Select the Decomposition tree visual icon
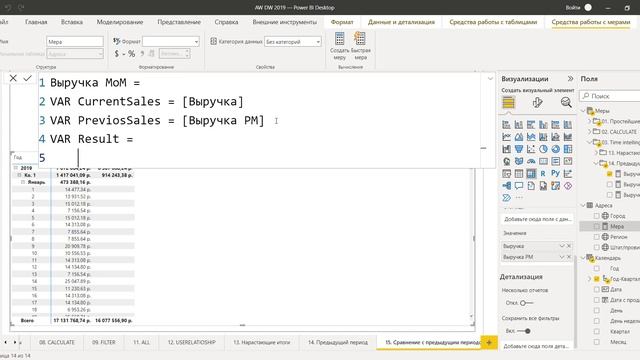This screenshot has width=640, height=360. pos(506,186)
